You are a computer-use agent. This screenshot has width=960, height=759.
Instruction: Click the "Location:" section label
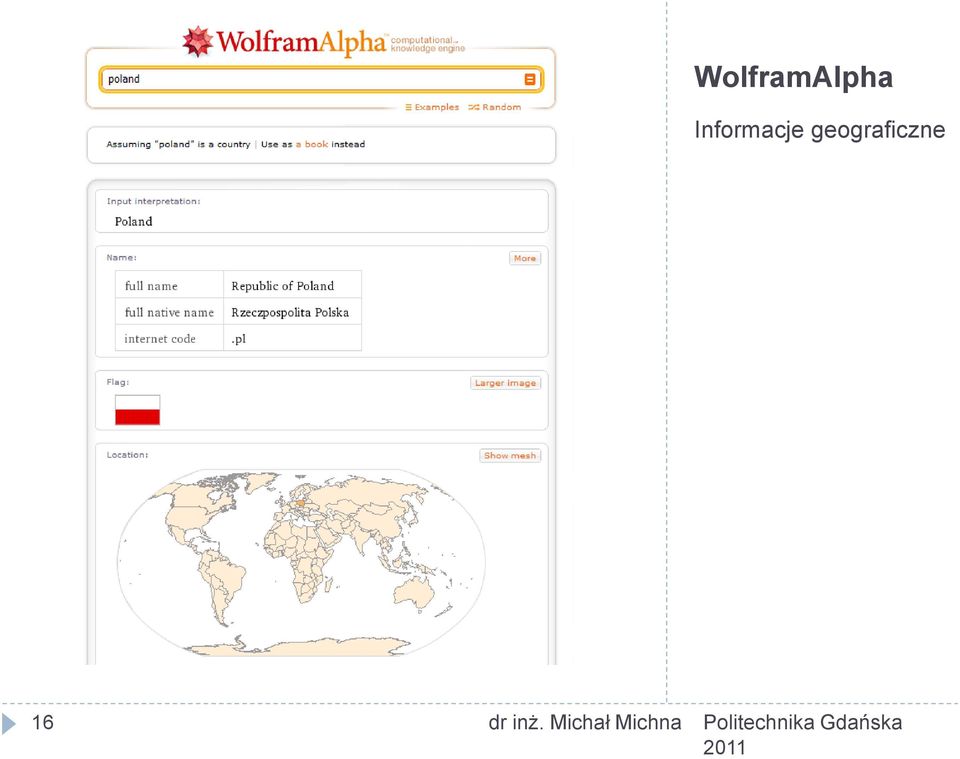127,455
